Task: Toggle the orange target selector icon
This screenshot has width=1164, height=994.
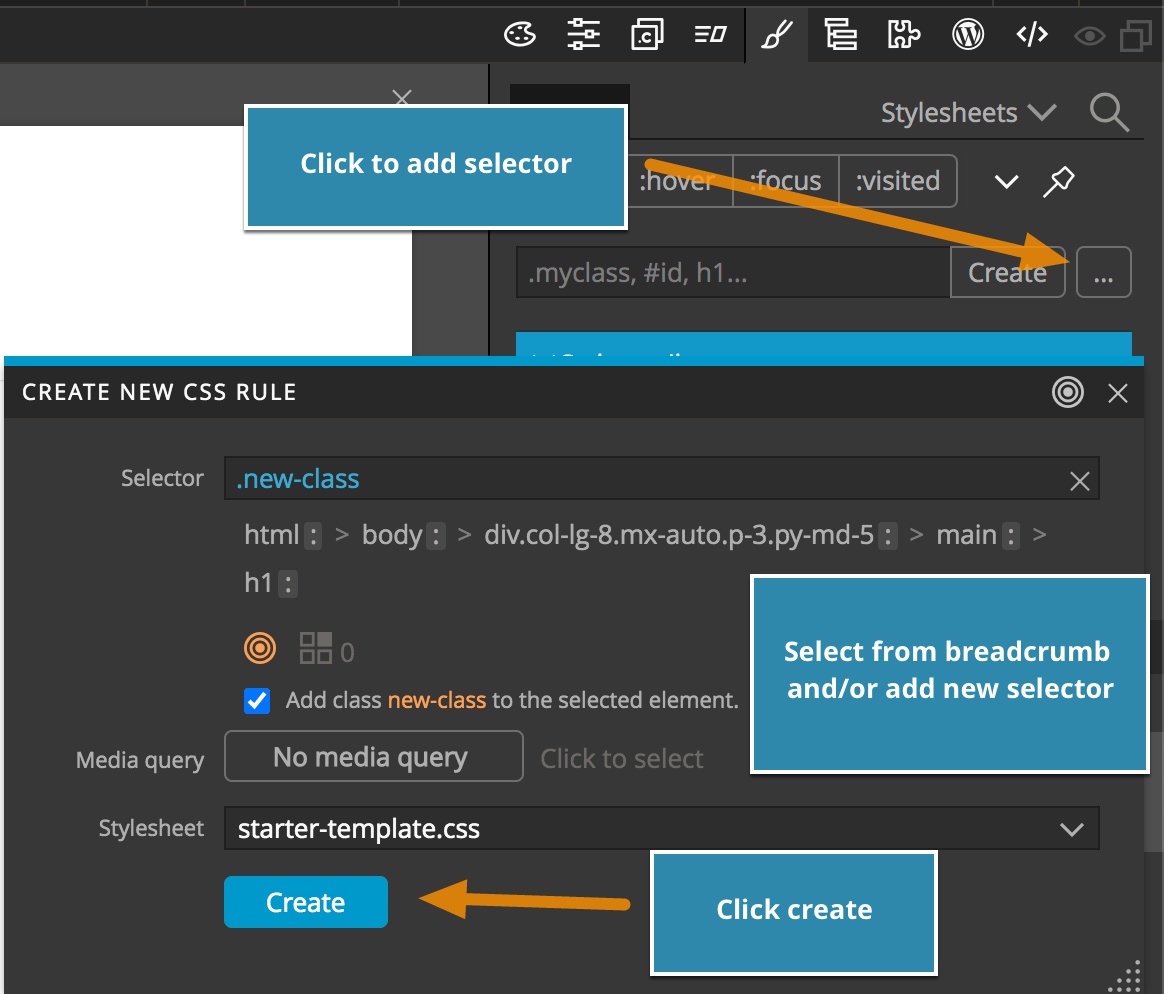Action: click(x=260, y=648)
